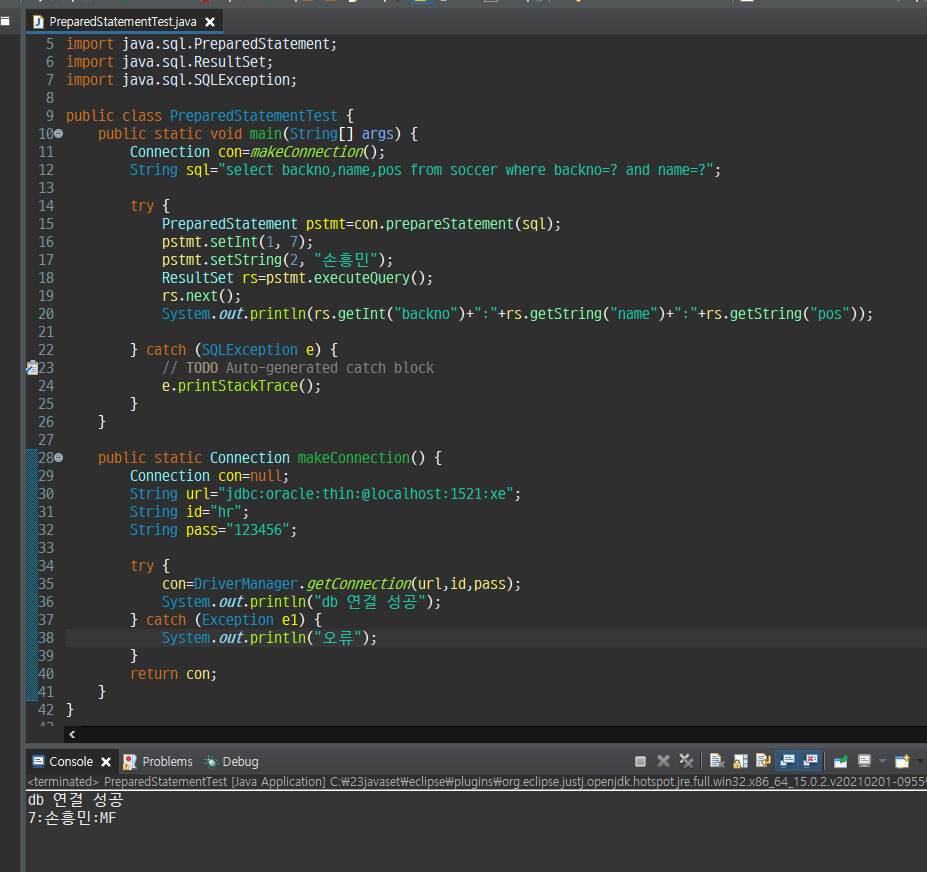Viewport: 927px width, 872px height.
Task: Toggle Show Console on Standard Out change
Action: [787, 761]
